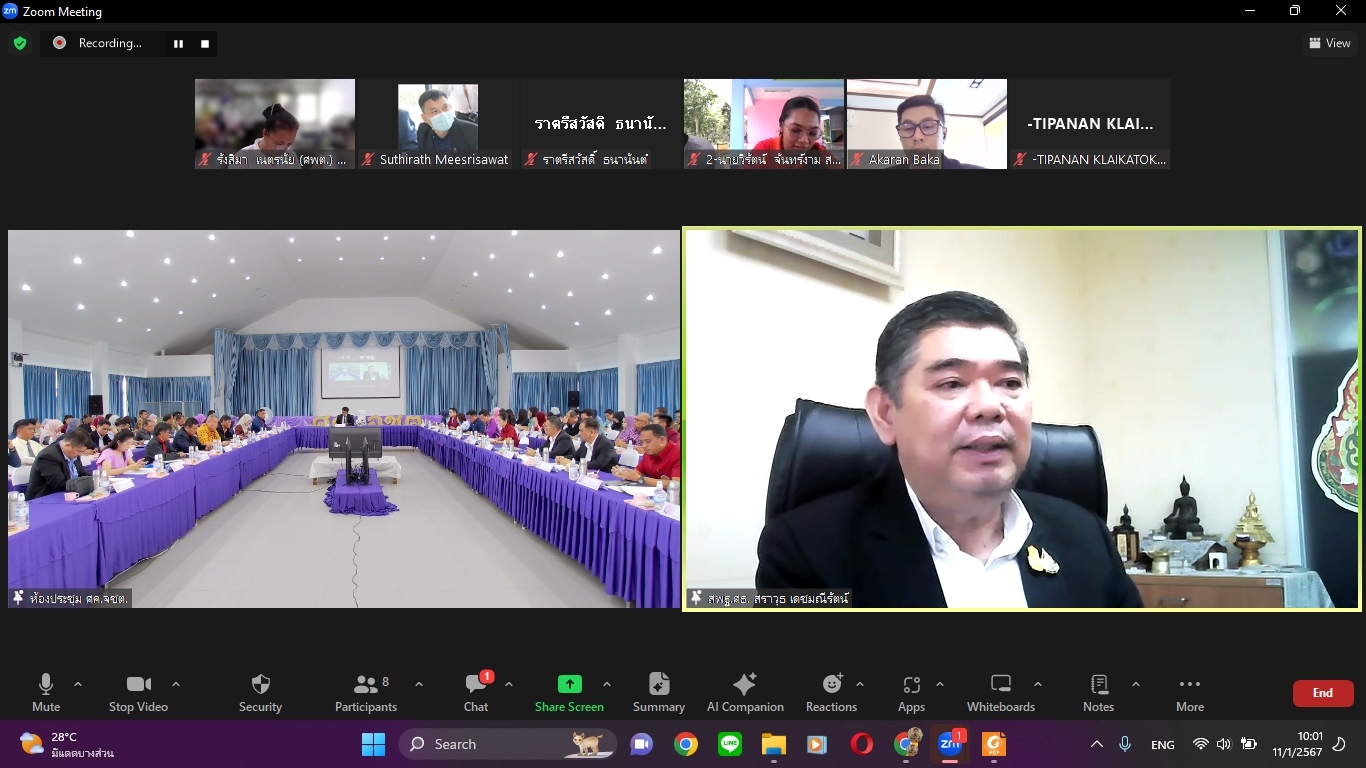Turn off camera with Stop Video
The height and width of the screenshot is (768, 1366).
tap(138, 692)
